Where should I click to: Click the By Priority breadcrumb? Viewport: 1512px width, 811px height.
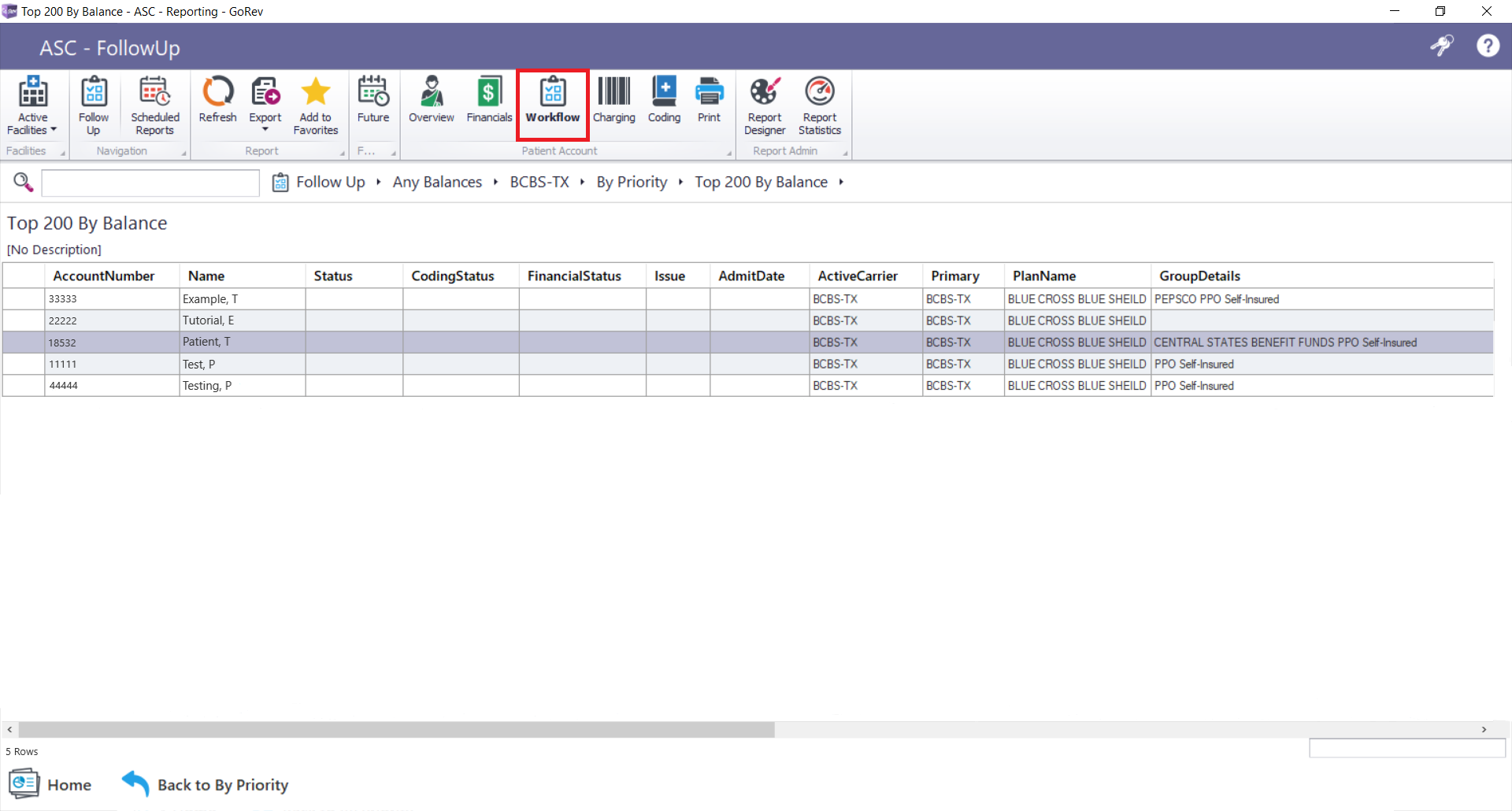[632, 182]
